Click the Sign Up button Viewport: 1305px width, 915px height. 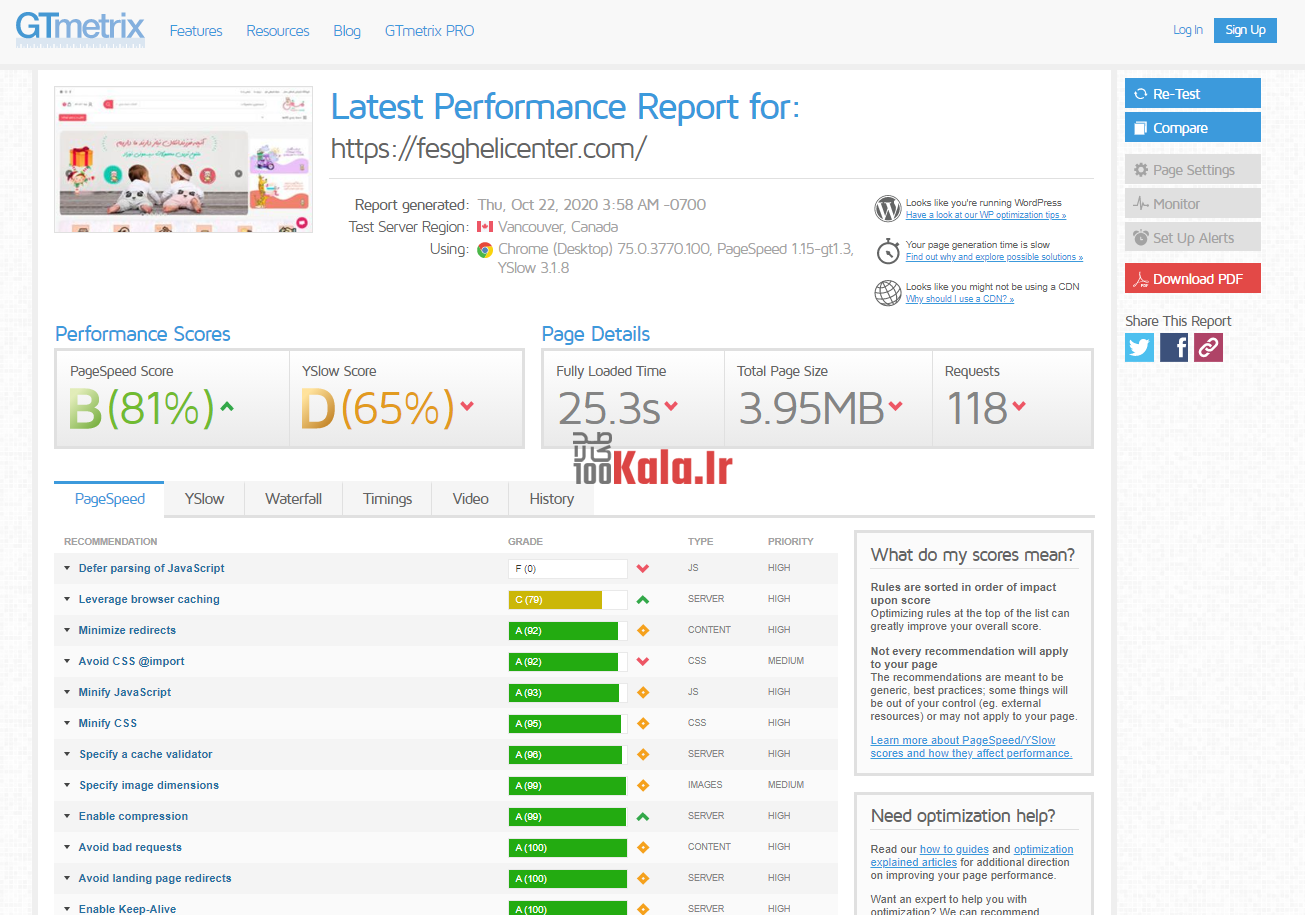click(1245, 30)
